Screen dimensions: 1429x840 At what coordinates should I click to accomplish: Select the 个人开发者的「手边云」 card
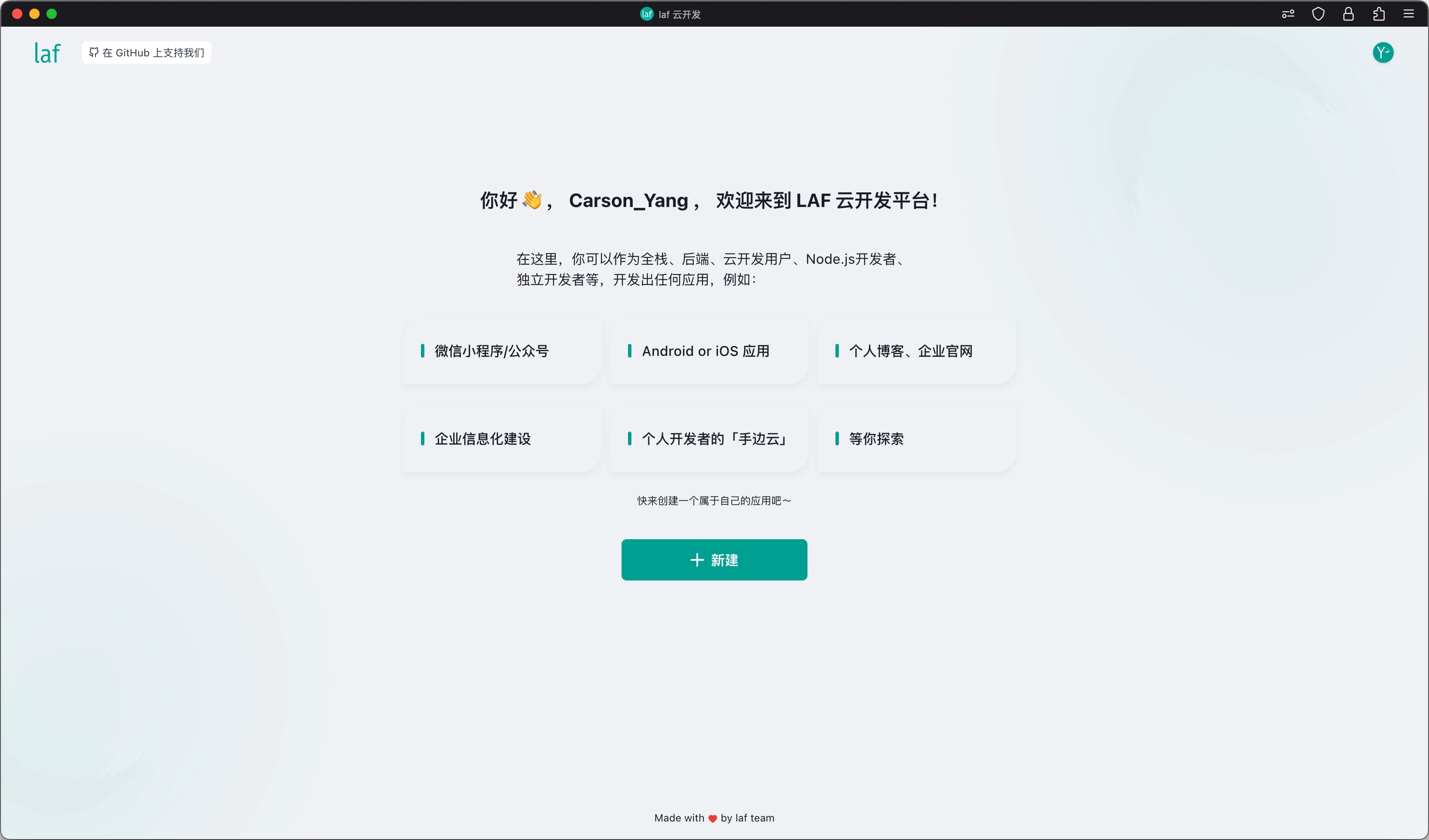coord(709,438)
